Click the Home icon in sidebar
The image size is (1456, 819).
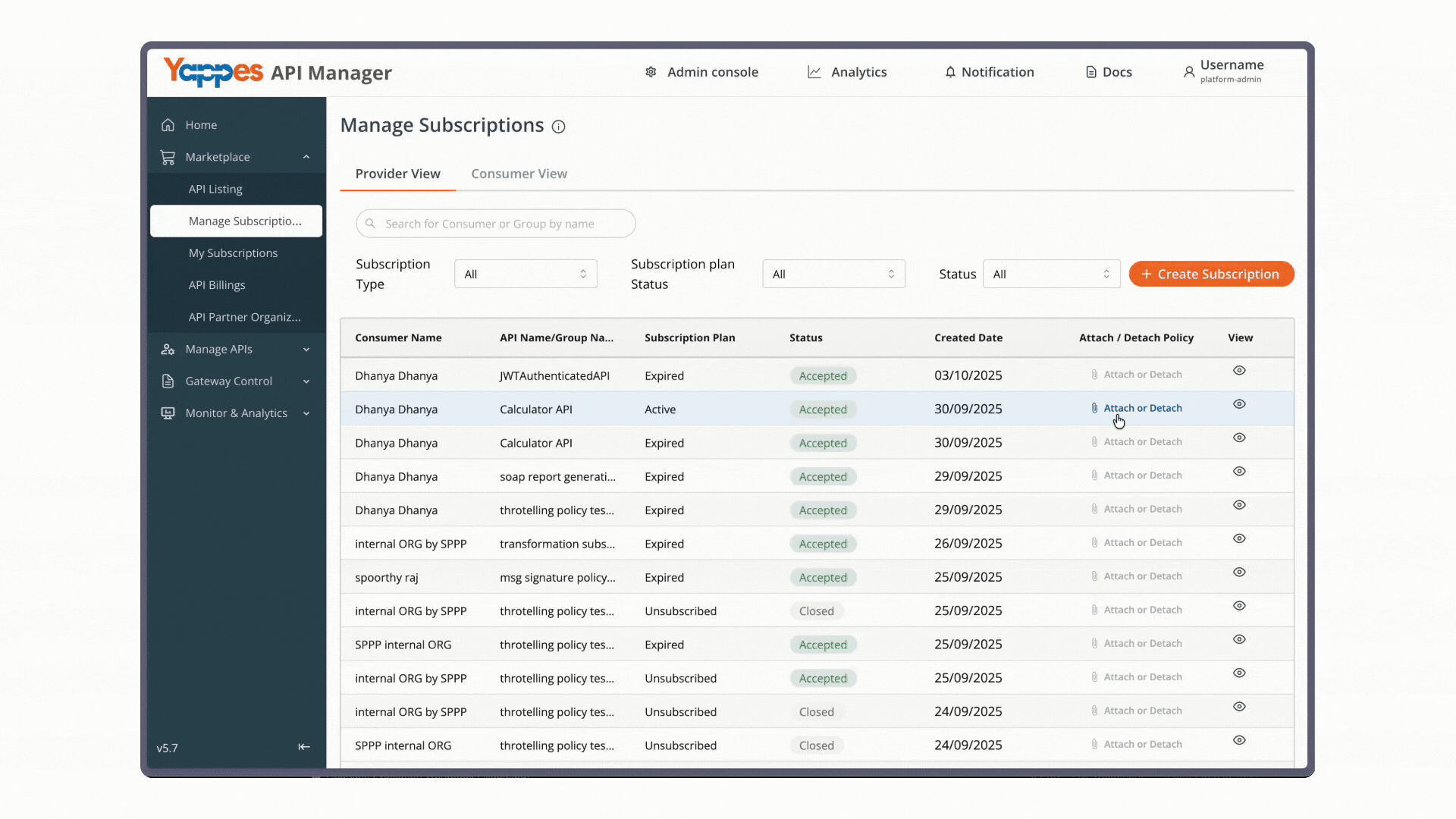click(168, 124)
